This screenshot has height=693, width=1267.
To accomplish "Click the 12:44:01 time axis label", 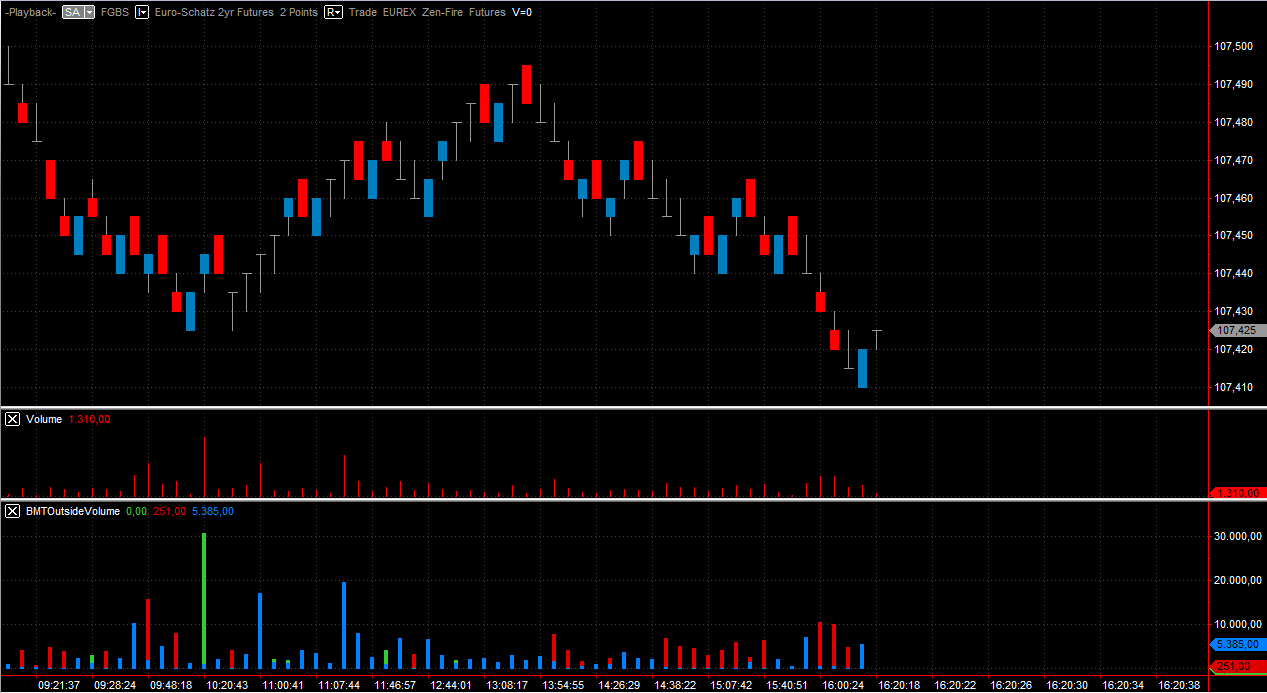I will coord(451,685).
